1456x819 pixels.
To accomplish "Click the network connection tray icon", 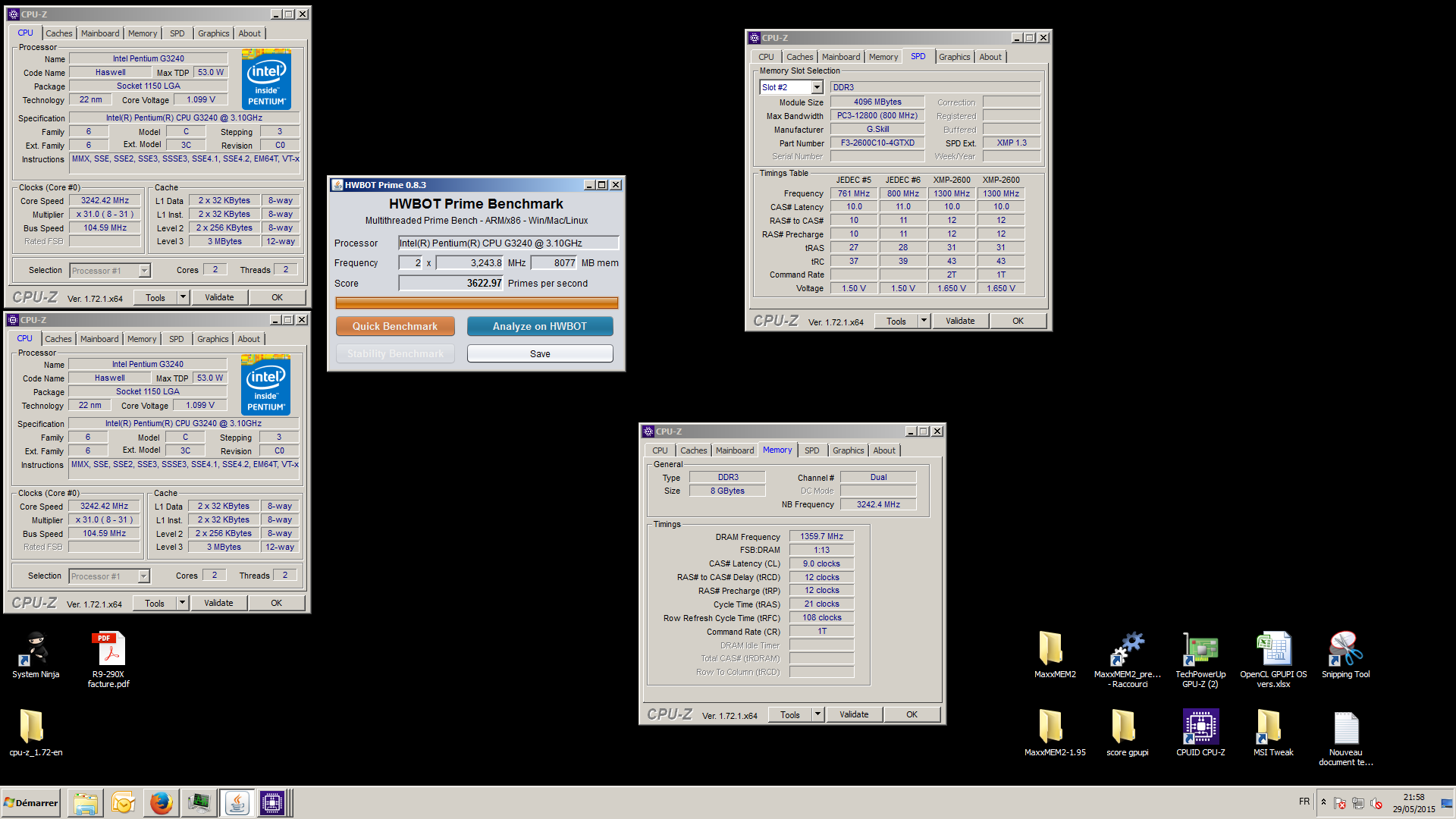I will point(1358,803).
